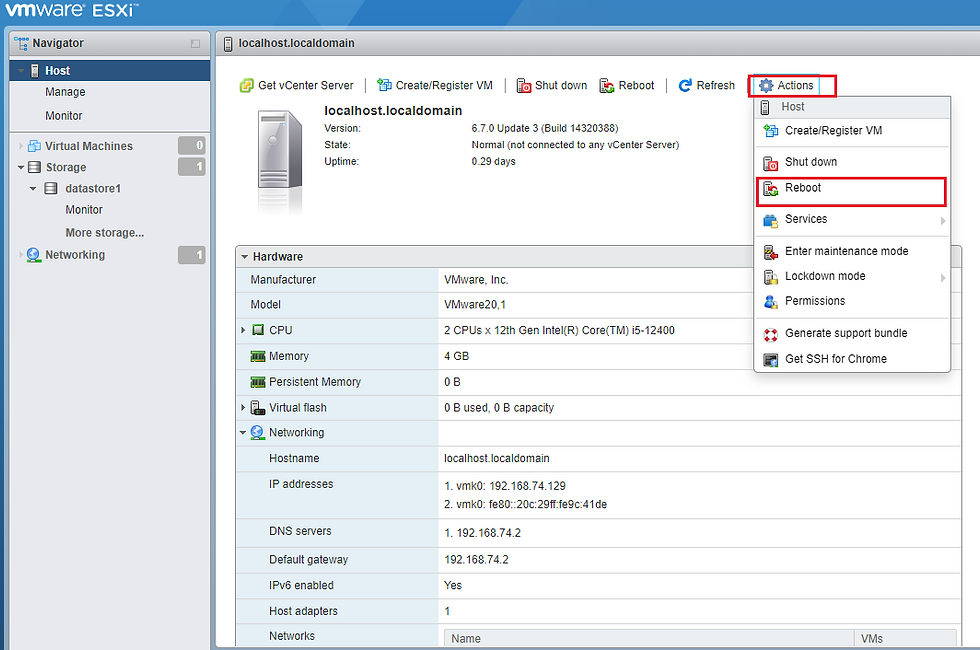Select the datastore1 tree label
980x650 pixels.
click(x=93, y=189)
